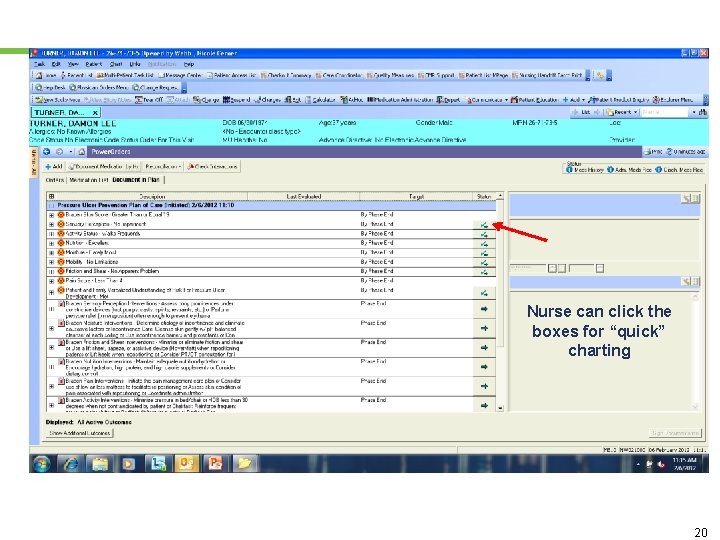Open the Task menu
This screenshot has height=540, width=720.
(39, 64)
